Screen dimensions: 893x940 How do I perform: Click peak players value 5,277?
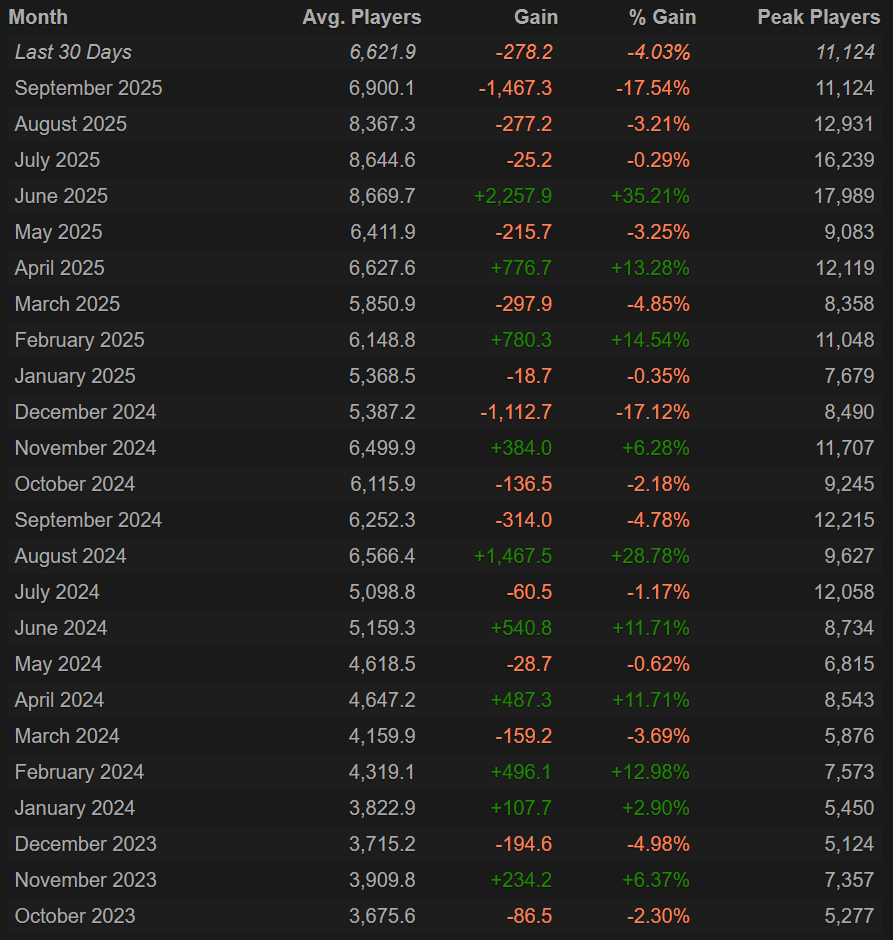pos(849,915)
